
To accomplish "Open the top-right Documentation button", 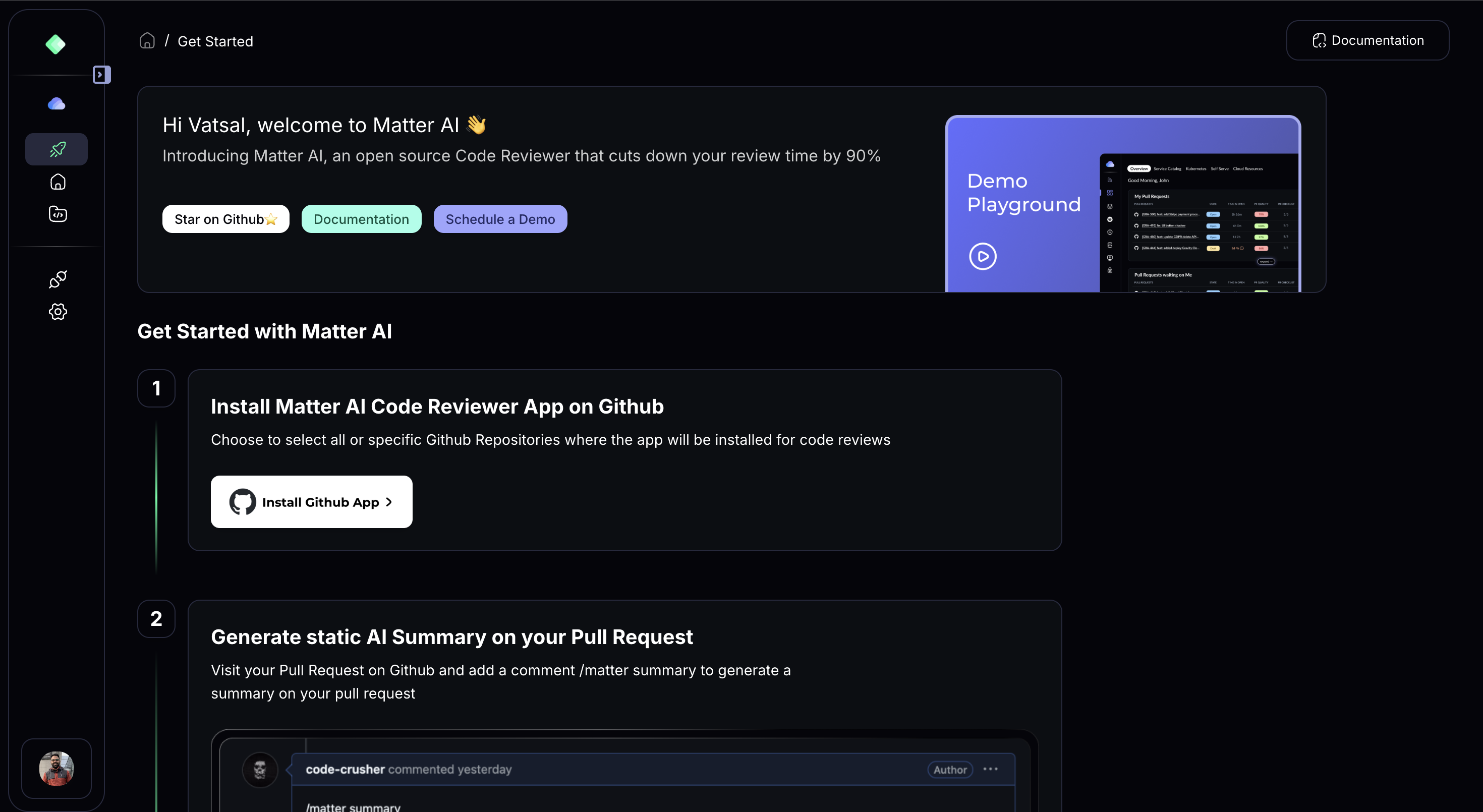I will click(x=1367, y=40).
